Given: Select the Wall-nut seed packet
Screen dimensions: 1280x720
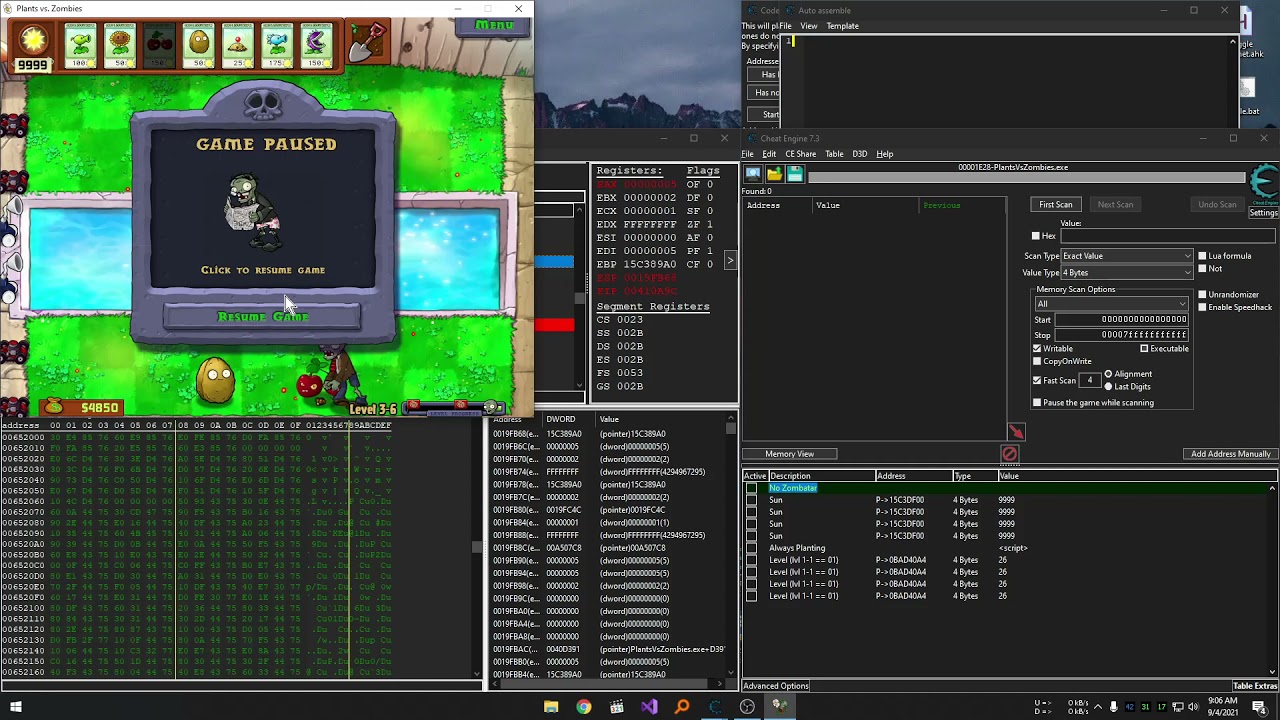Looking at the screenshot, I should 198,46.
